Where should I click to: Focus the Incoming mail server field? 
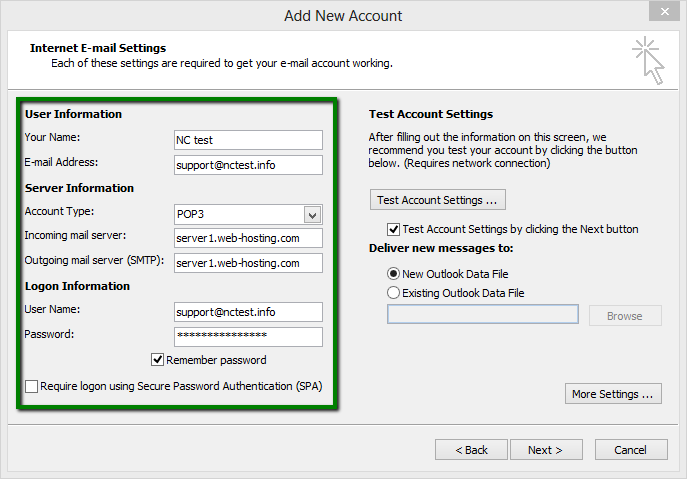click(247, 238)
